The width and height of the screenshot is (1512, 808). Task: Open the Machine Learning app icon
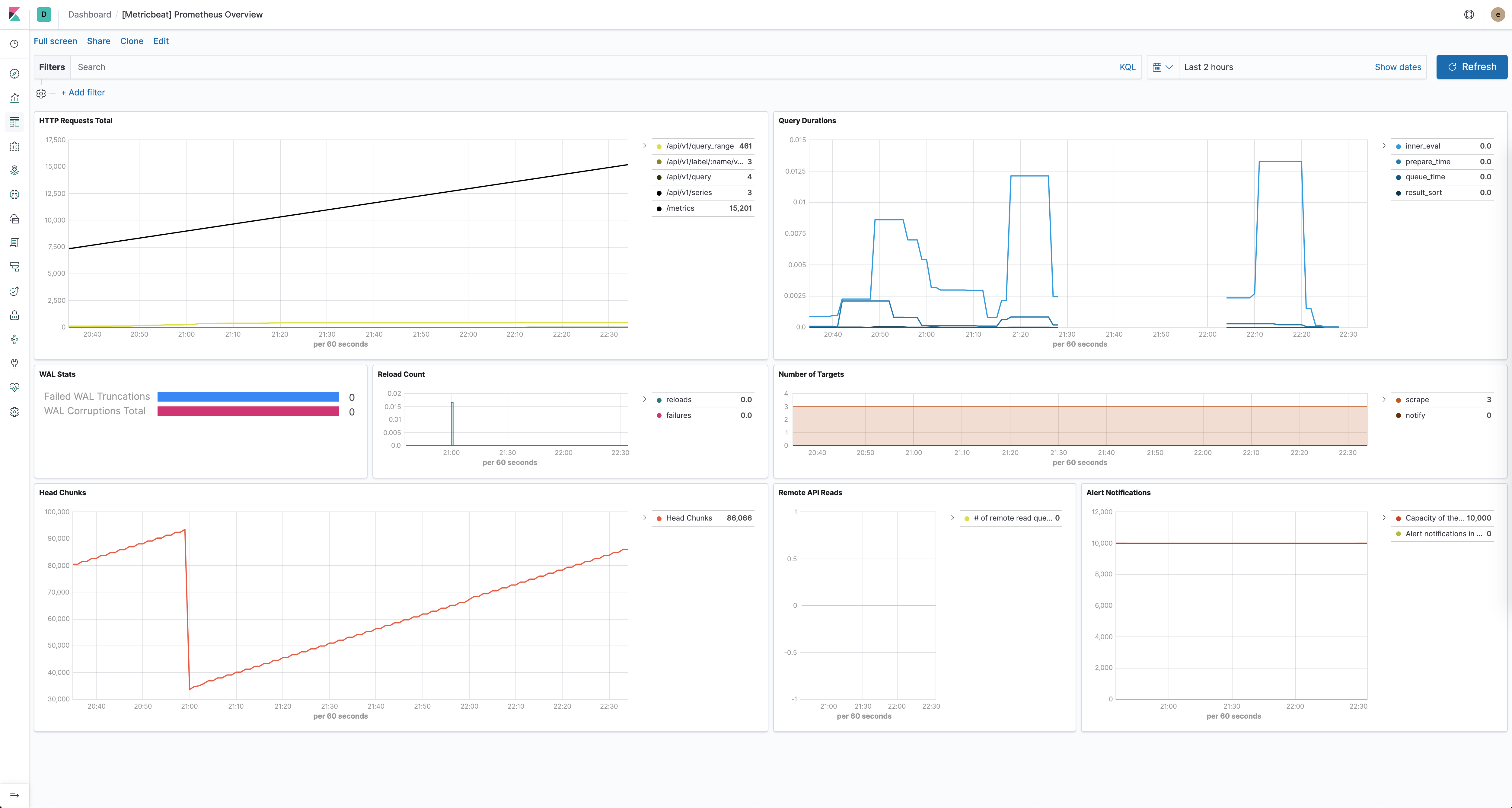(x=14, y=194)
